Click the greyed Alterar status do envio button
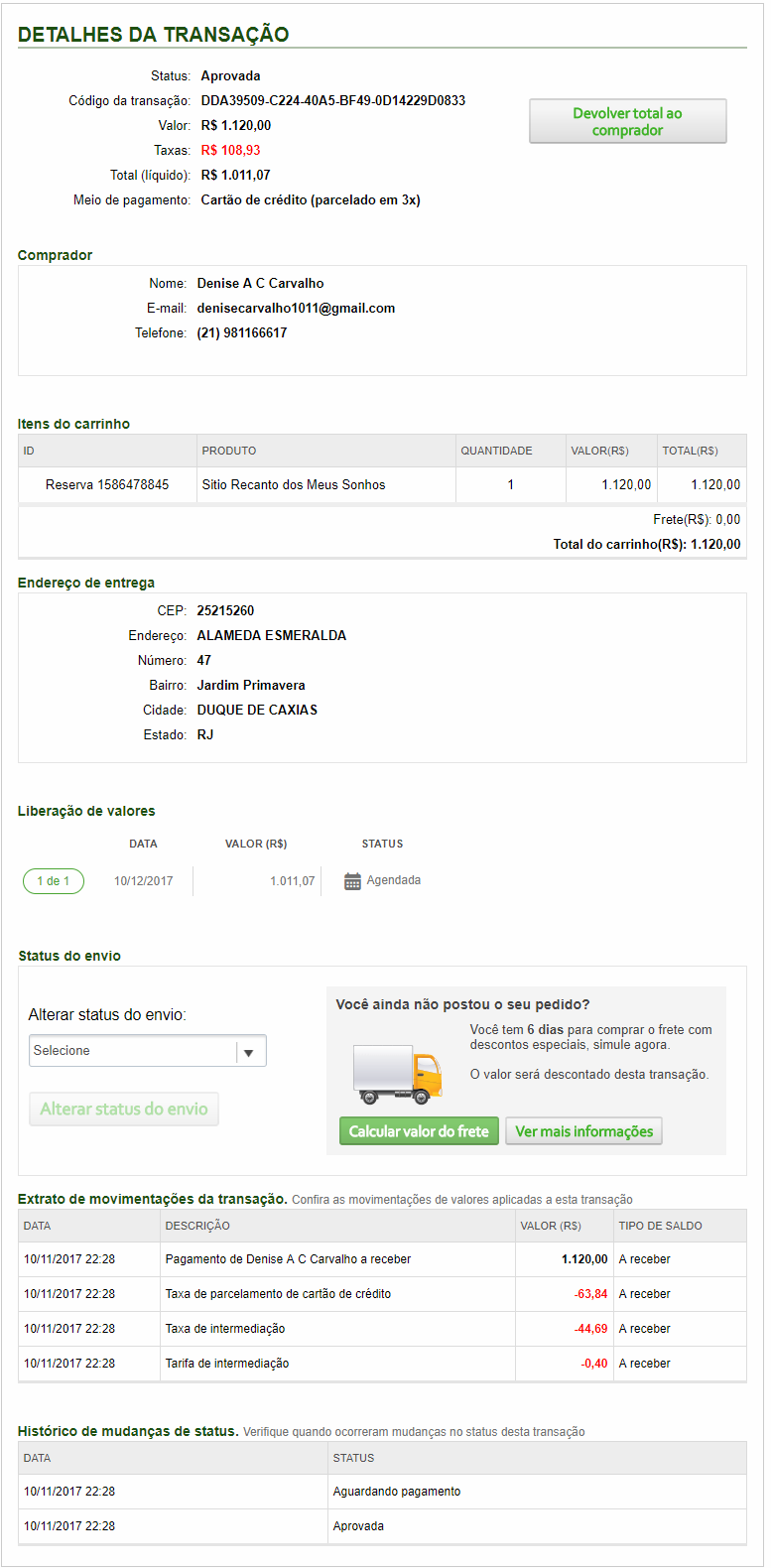Viewport: 771px width, 1568px height. (124, 1110)
